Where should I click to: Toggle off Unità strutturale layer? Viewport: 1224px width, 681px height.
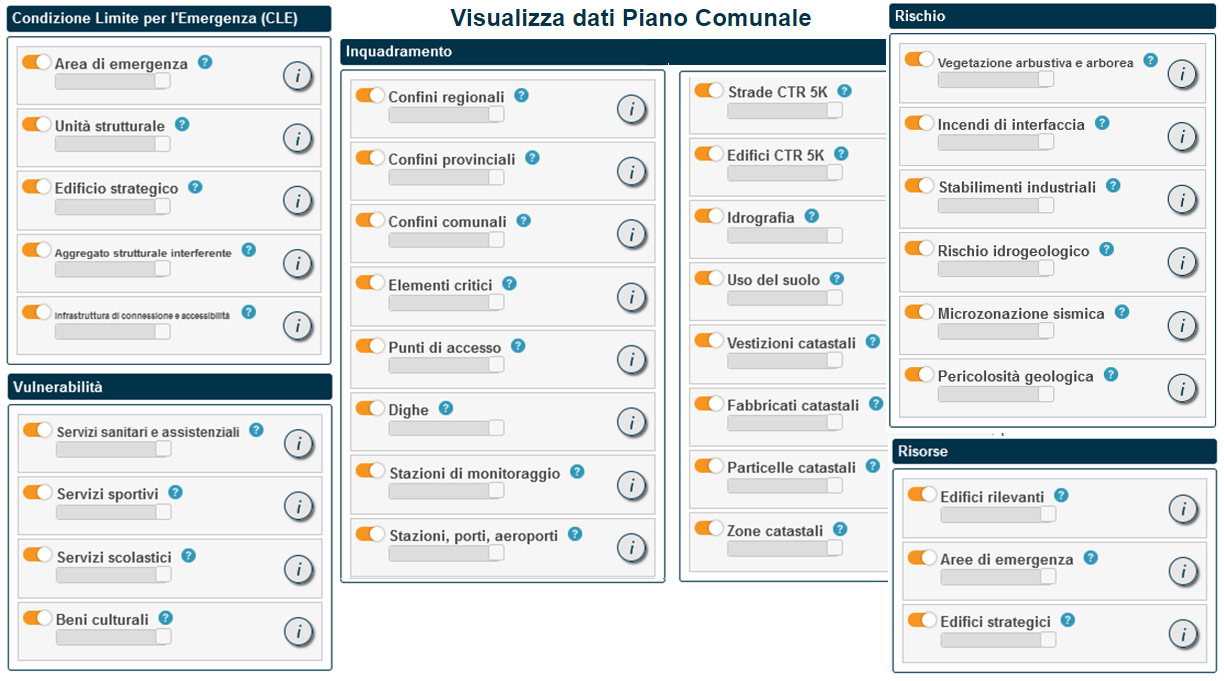(37, 125)
